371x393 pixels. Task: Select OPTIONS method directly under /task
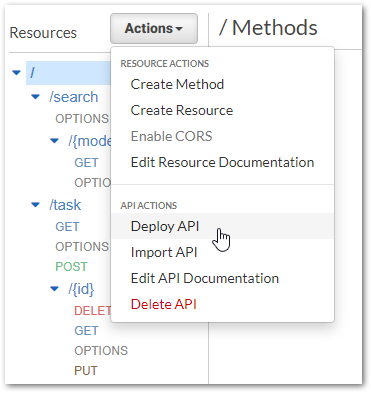tap(82, 247)
